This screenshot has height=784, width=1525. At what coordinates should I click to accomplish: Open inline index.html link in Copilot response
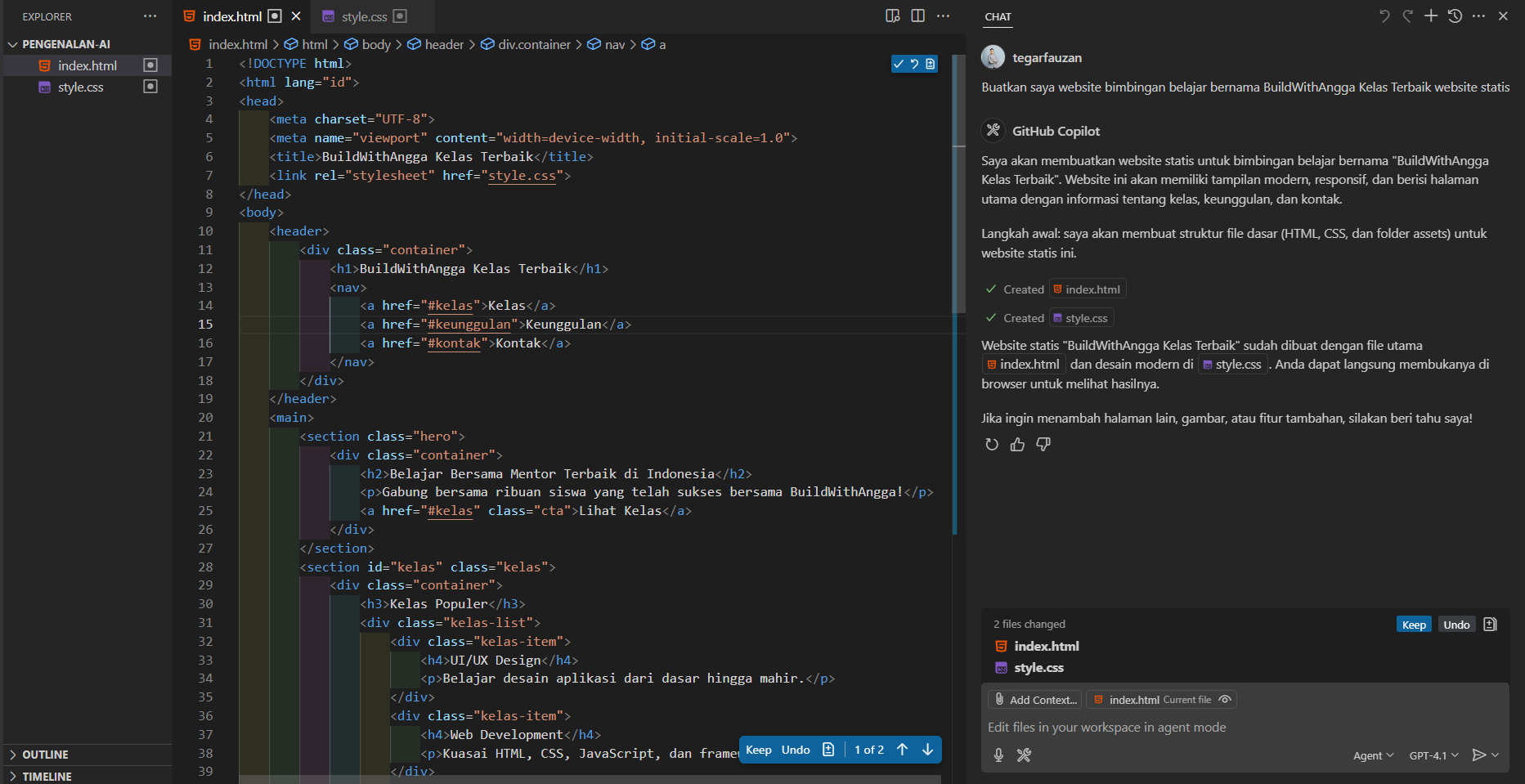click(1023, 365)
